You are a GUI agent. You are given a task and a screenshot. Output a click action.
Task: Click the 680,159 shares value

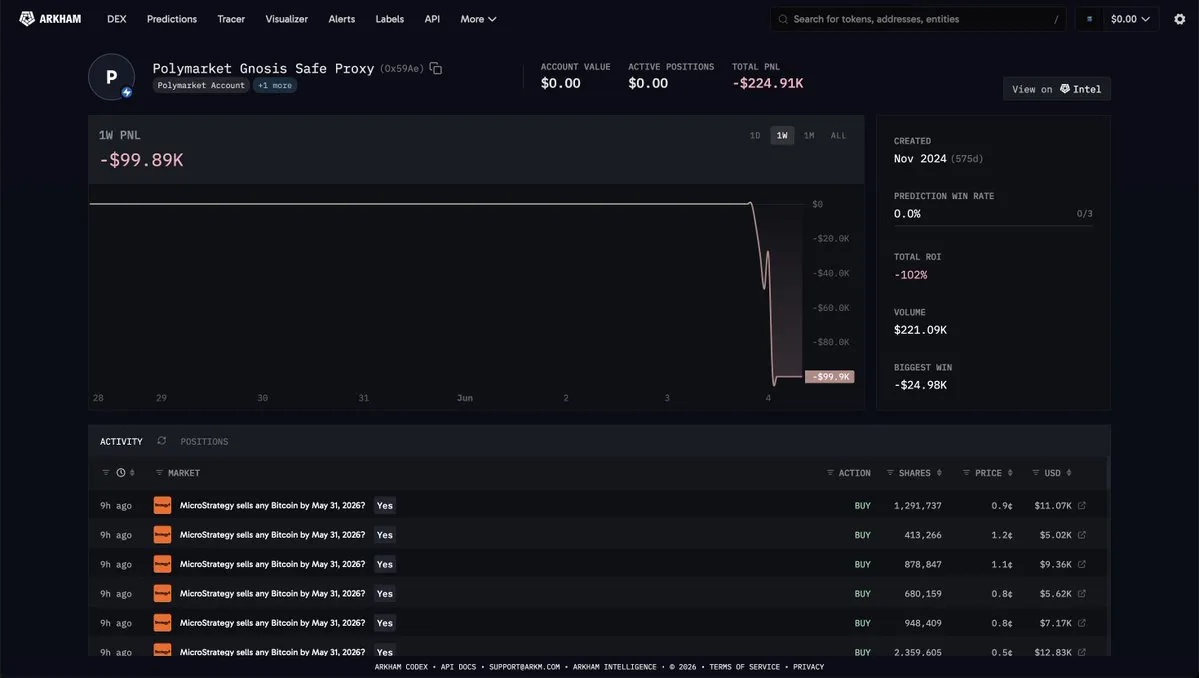point(923,593)
